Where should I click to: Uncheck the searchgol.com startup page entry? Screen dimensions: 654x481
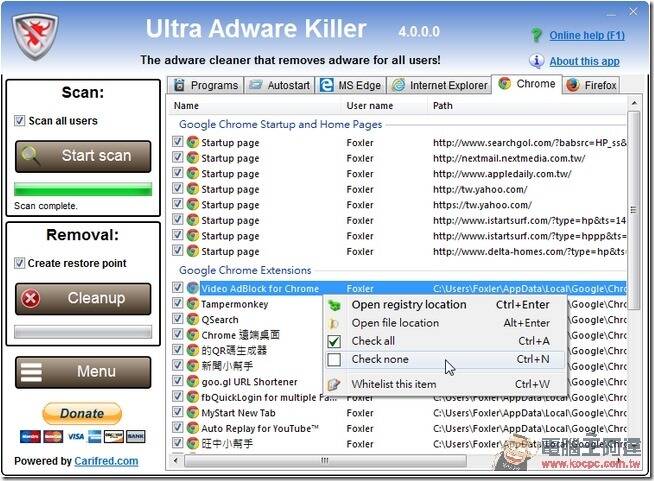pyautogui.click(x=178, y=141)
